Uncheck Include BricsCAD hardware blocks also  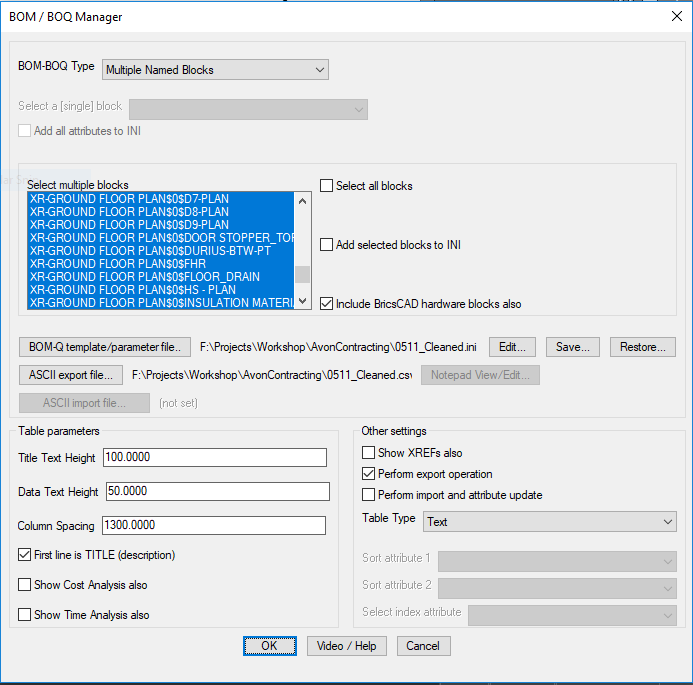[x=327, y=303]
